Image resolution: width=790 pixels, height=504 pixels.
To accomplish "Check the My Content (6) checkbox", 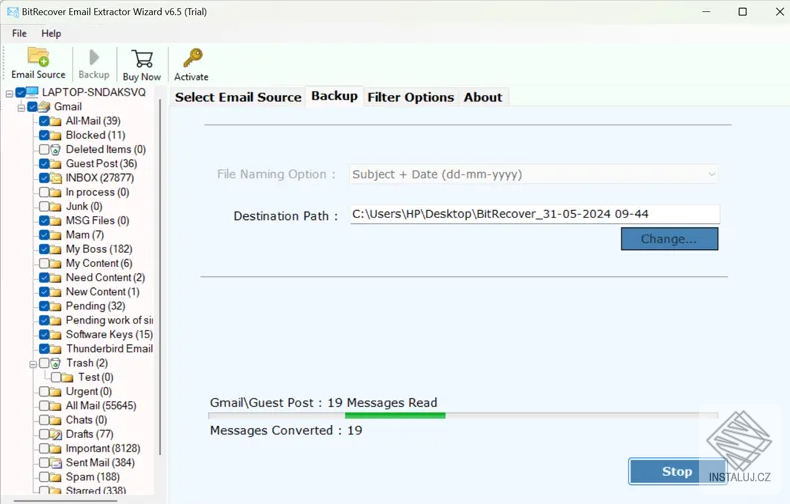I will click(44, 264).
